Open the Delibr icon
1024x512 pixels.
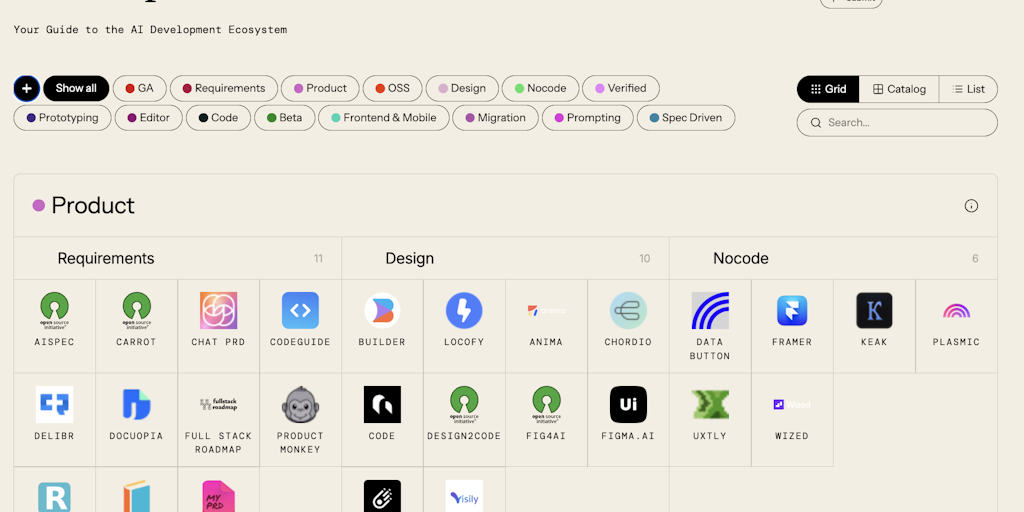point(55,404)
